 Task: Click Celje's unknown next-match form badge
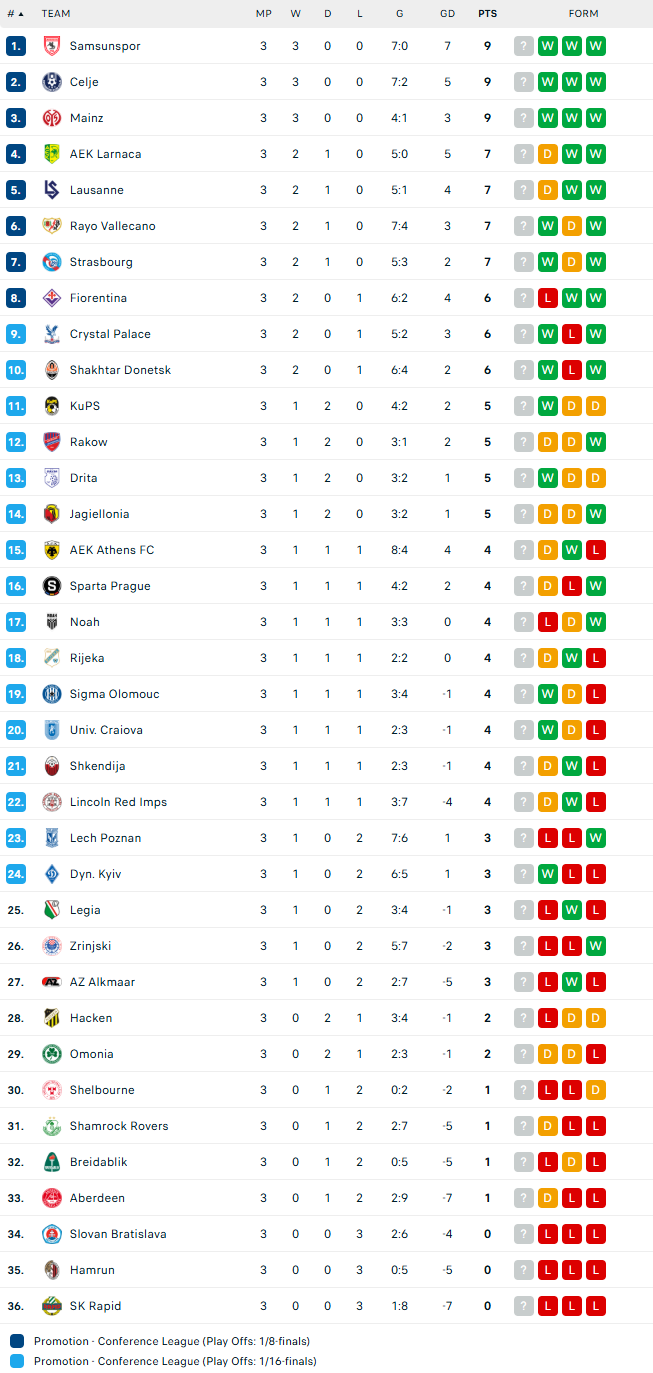524,82
